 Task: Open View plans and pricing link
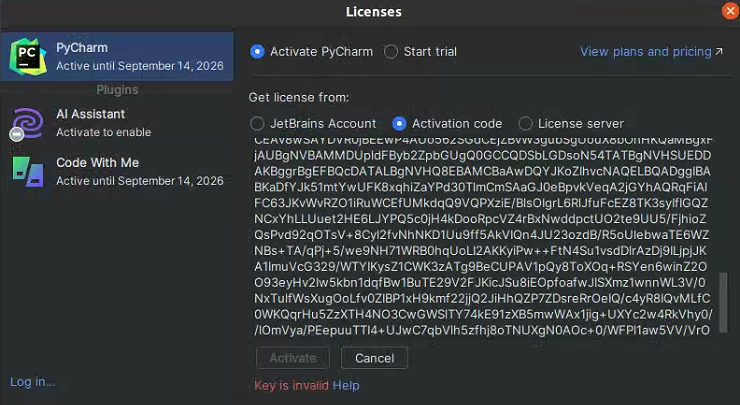(x=651, y=52)
